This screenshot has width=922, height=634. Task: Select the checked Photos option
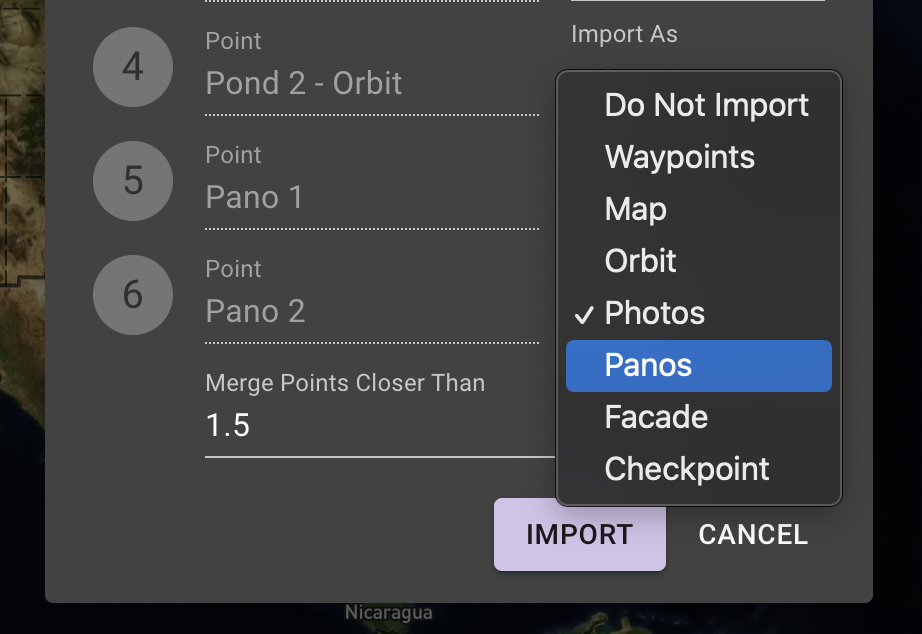pos(699,313)
